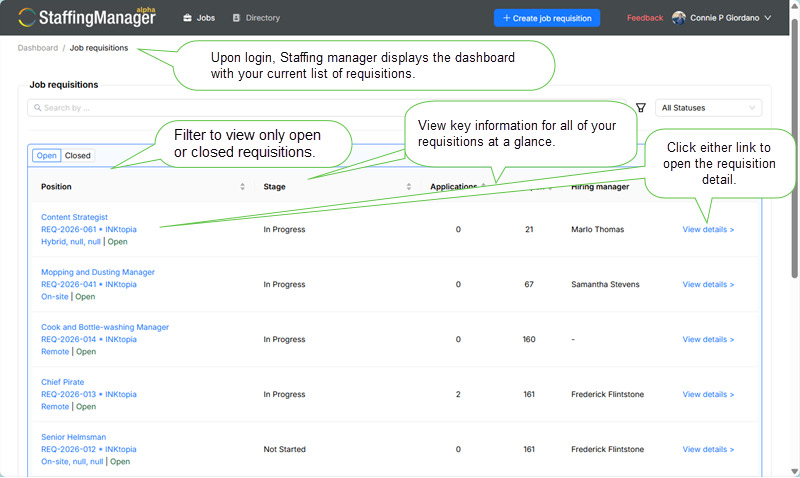Click the page vertical scrollbar thumb
800x478 pixels.
click(x=794, y=148)
